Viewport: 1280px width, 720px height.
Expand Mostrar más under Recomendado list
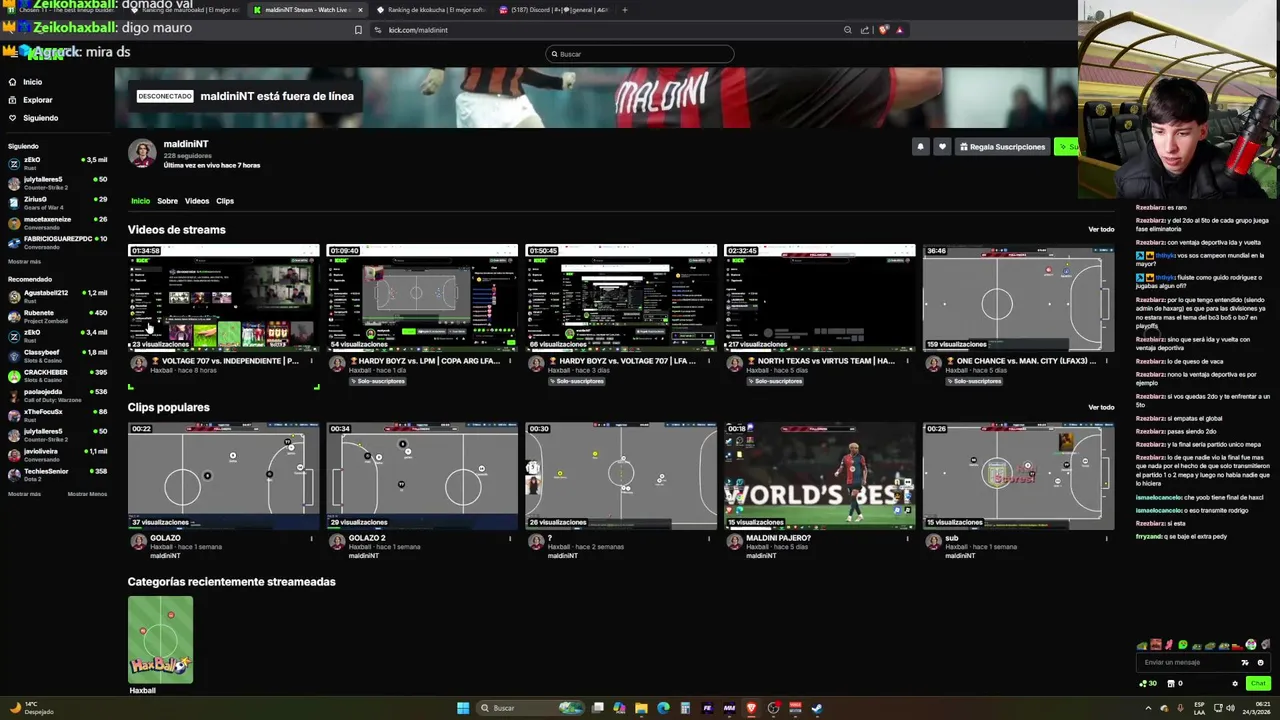click(25, 494)
